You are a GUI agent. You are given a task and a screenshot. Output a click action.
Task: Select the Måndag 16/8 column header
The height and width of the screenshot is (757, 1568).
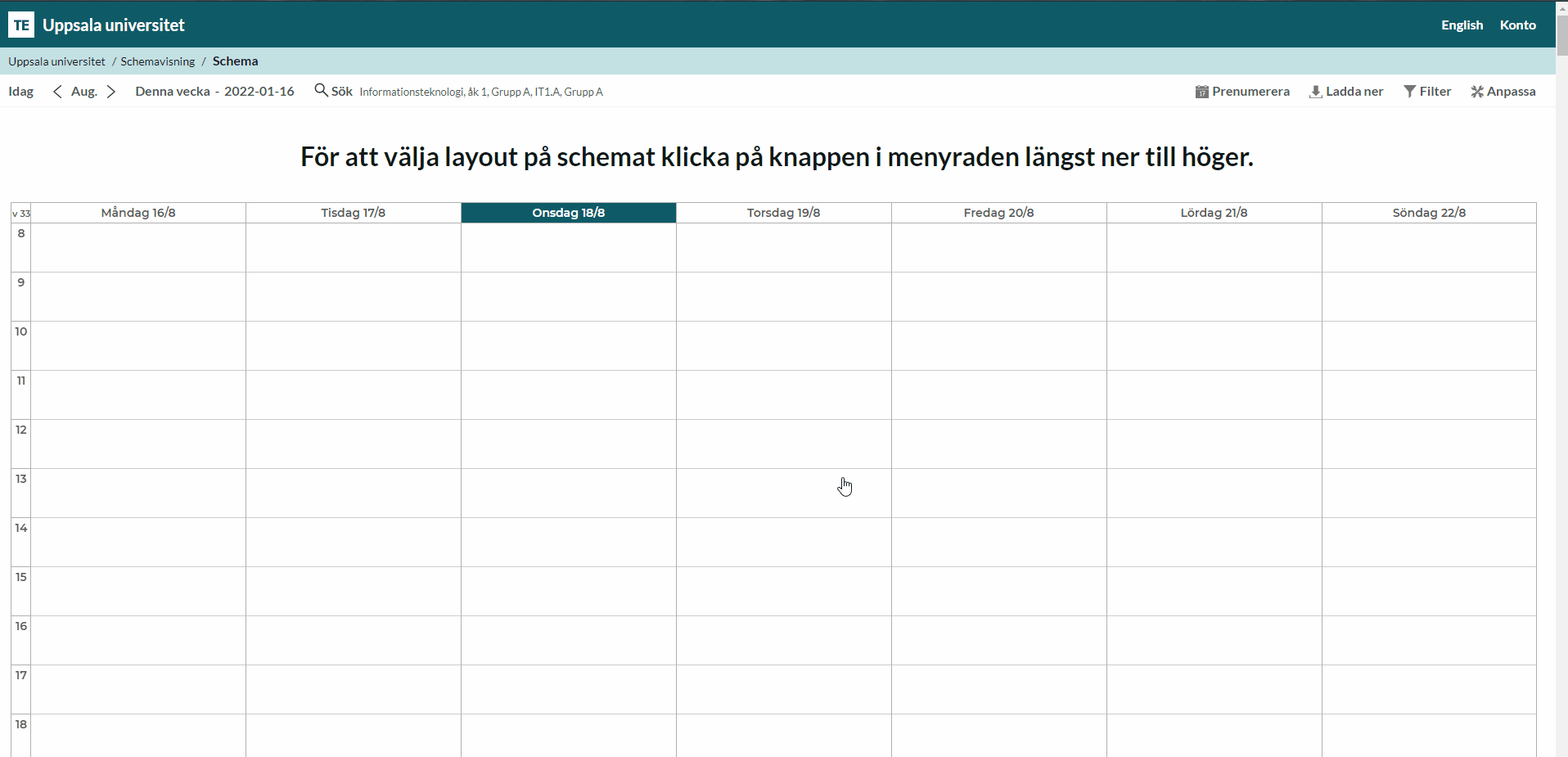click(138, 213)
